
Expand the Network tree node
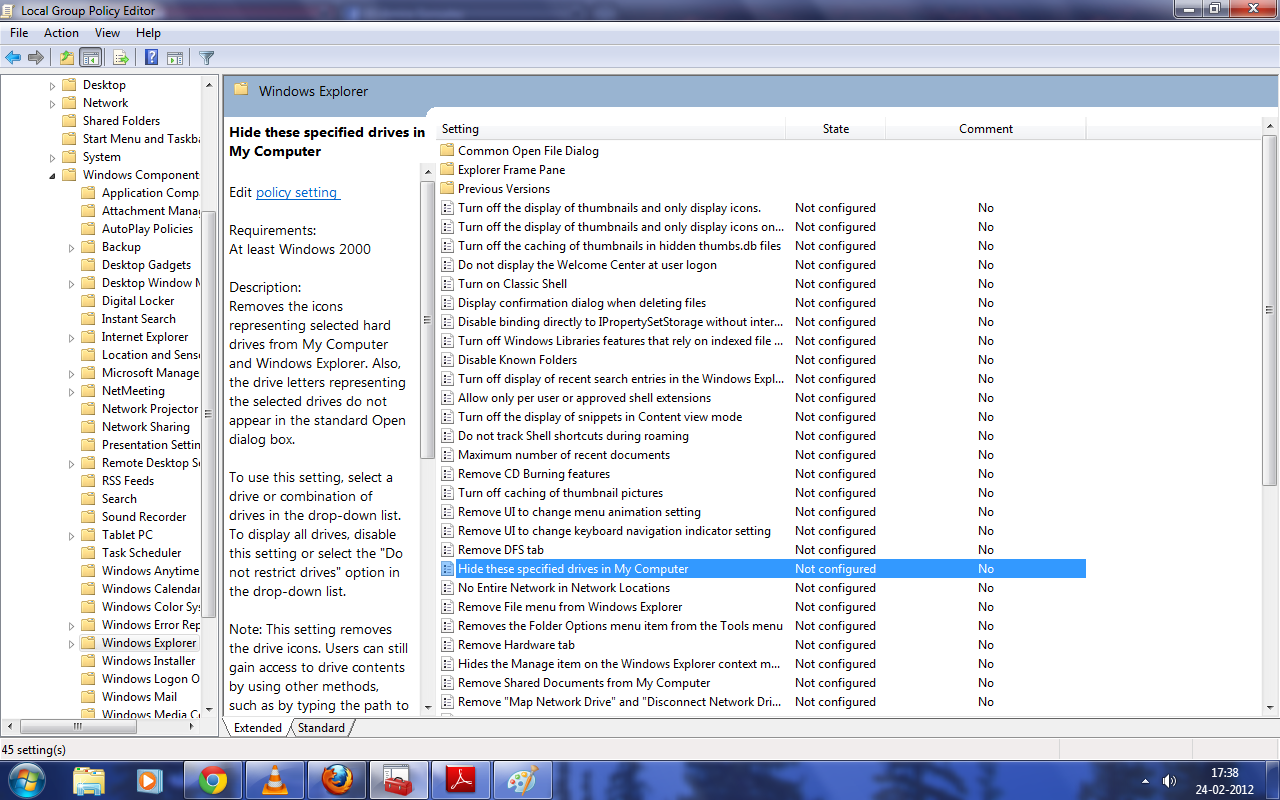point(53,103)
